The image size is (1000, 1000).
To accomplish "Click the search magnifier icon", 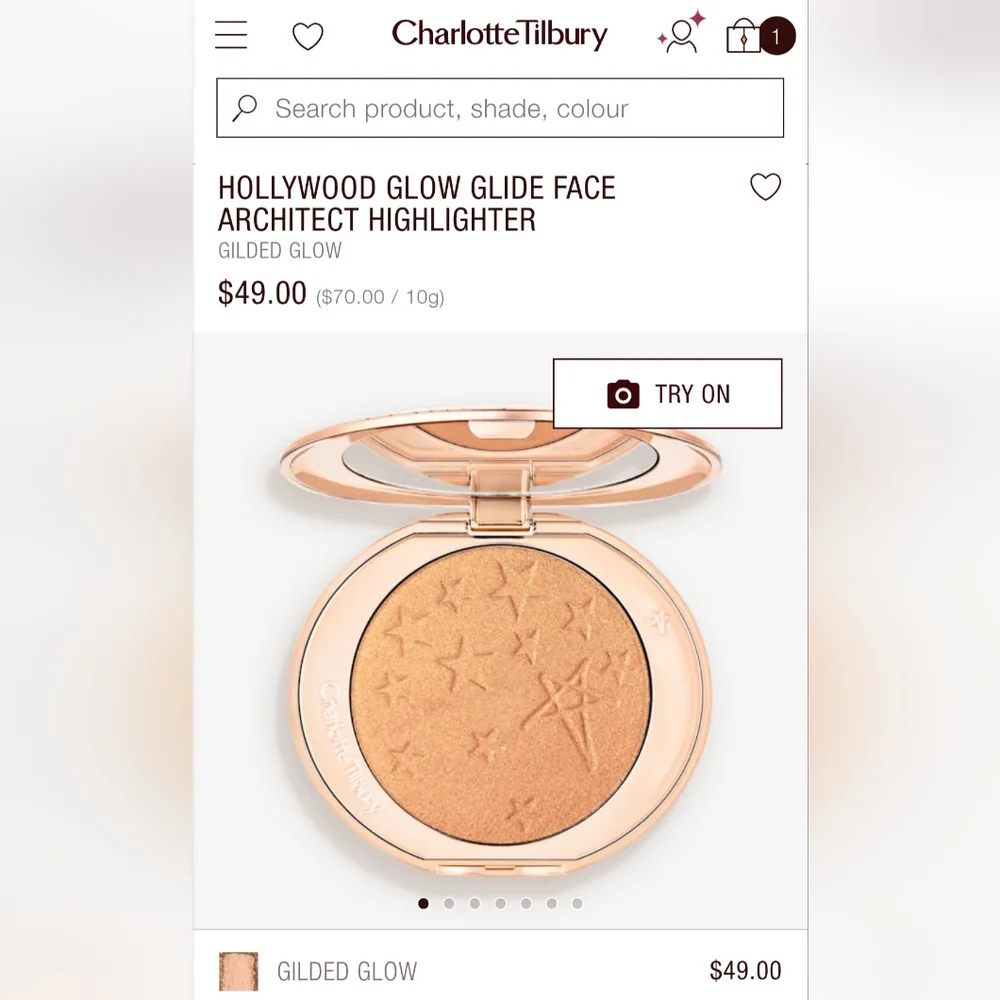I will [x=244, y=108].
